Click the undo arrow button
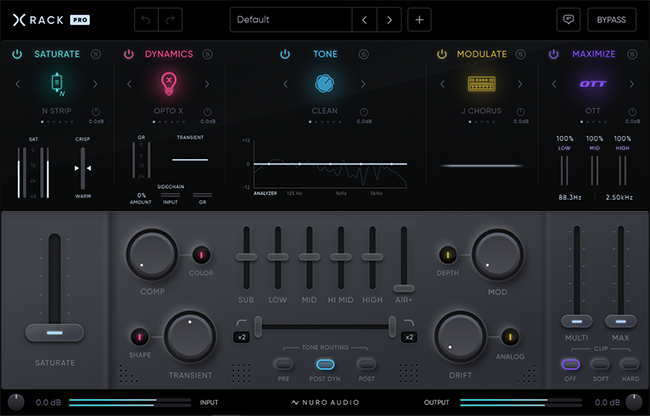The width and height of the screenshot is (650, 416). pyautogui.click(x=146, y=19)
